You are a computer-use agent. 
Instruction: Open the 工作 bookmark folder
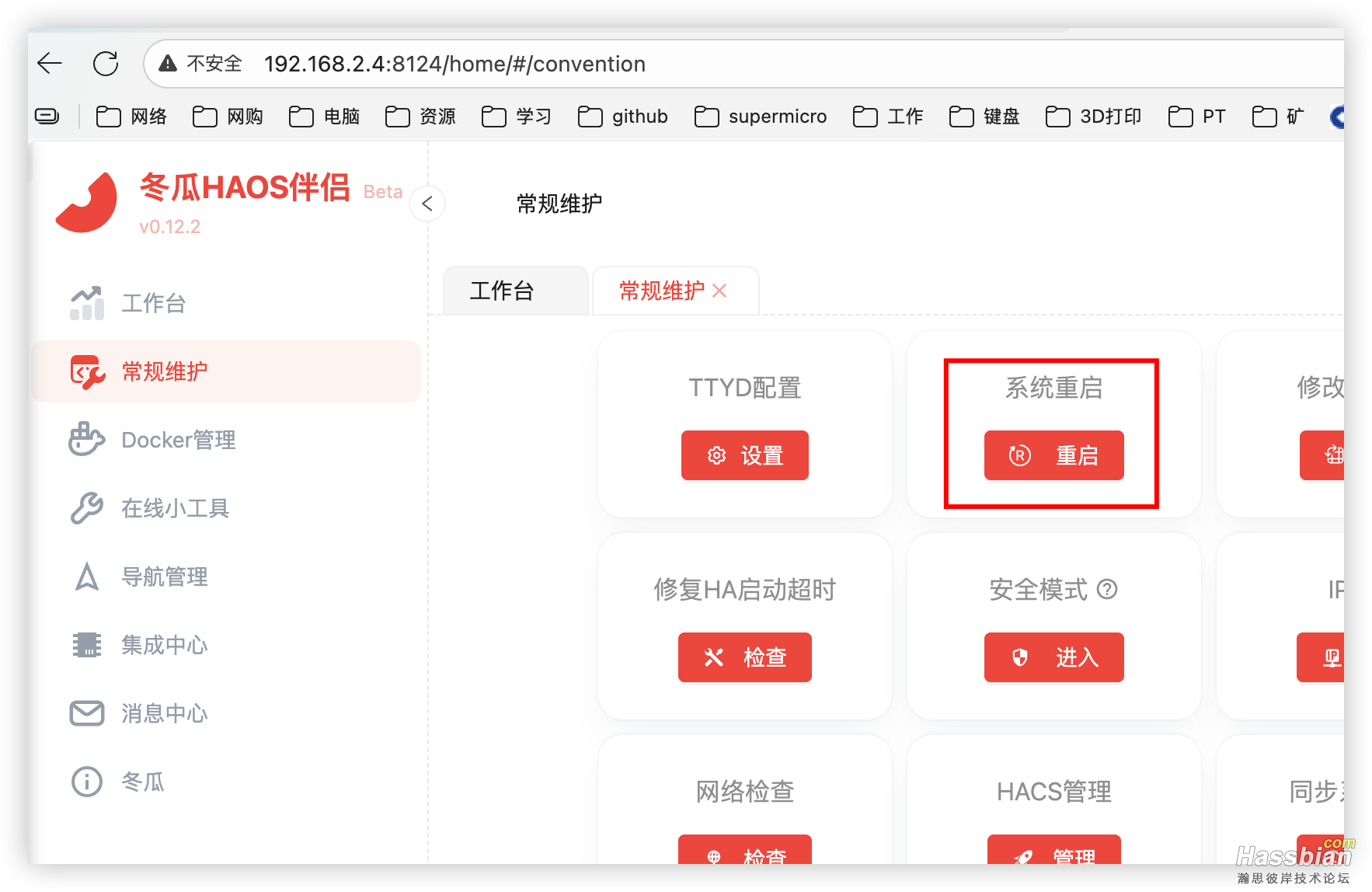coord(888,117)
